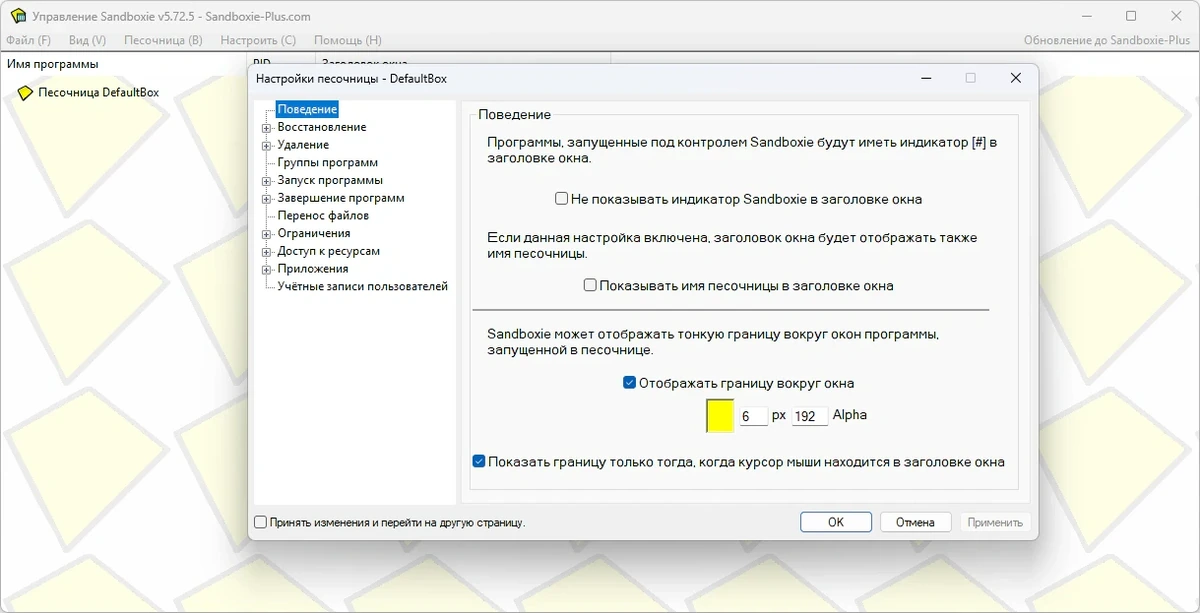This screenshot has width=1200, height=613.
Task: Select Перенос файлов in the tree
Action: pyautogui.click(x=323, y=215)
